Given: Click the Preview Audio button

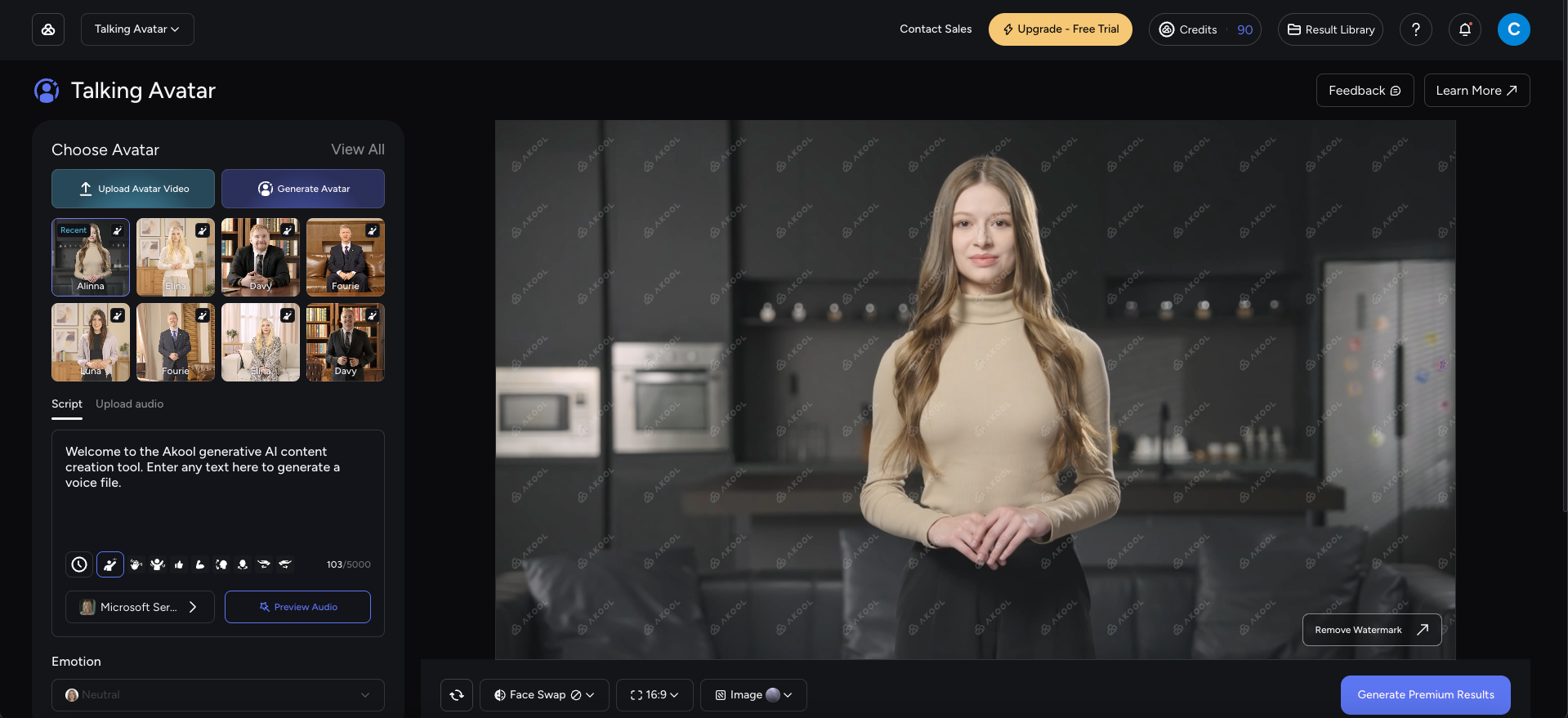Looking at the screenshot, I should tap(297, 607).
